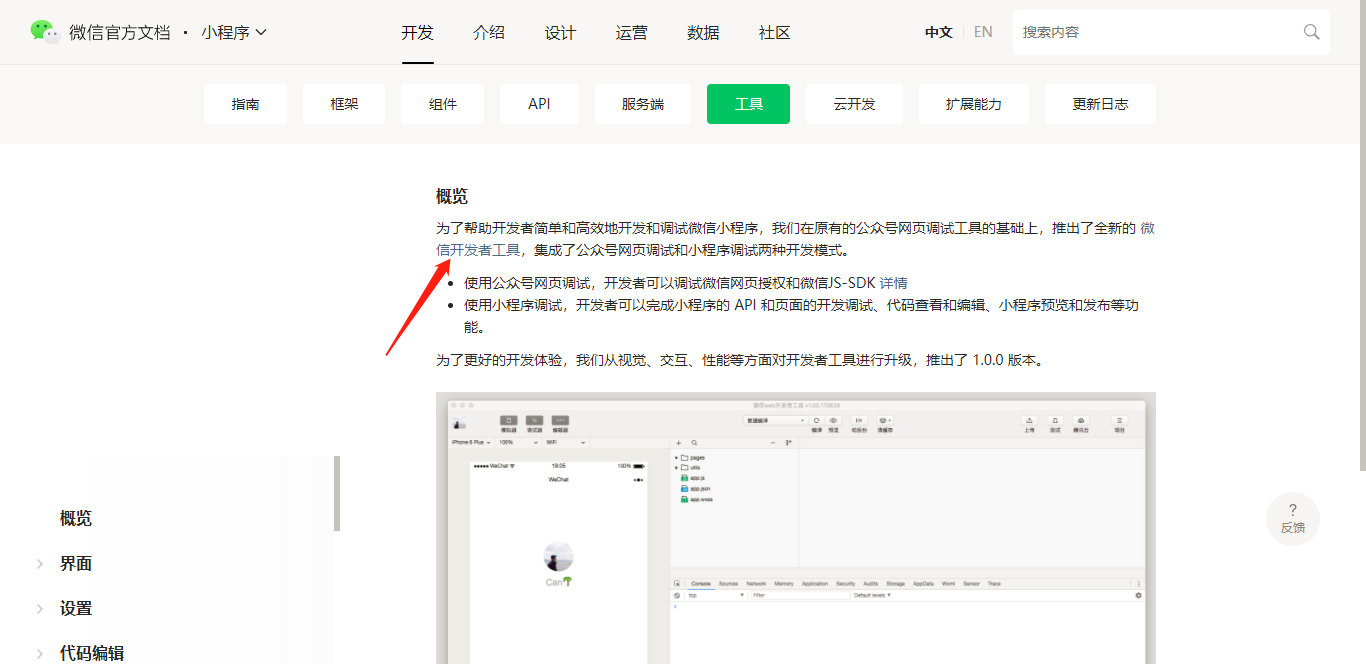Select the green 工具 tab
This screenshot has width=1366, height=664.
[749, 104]
